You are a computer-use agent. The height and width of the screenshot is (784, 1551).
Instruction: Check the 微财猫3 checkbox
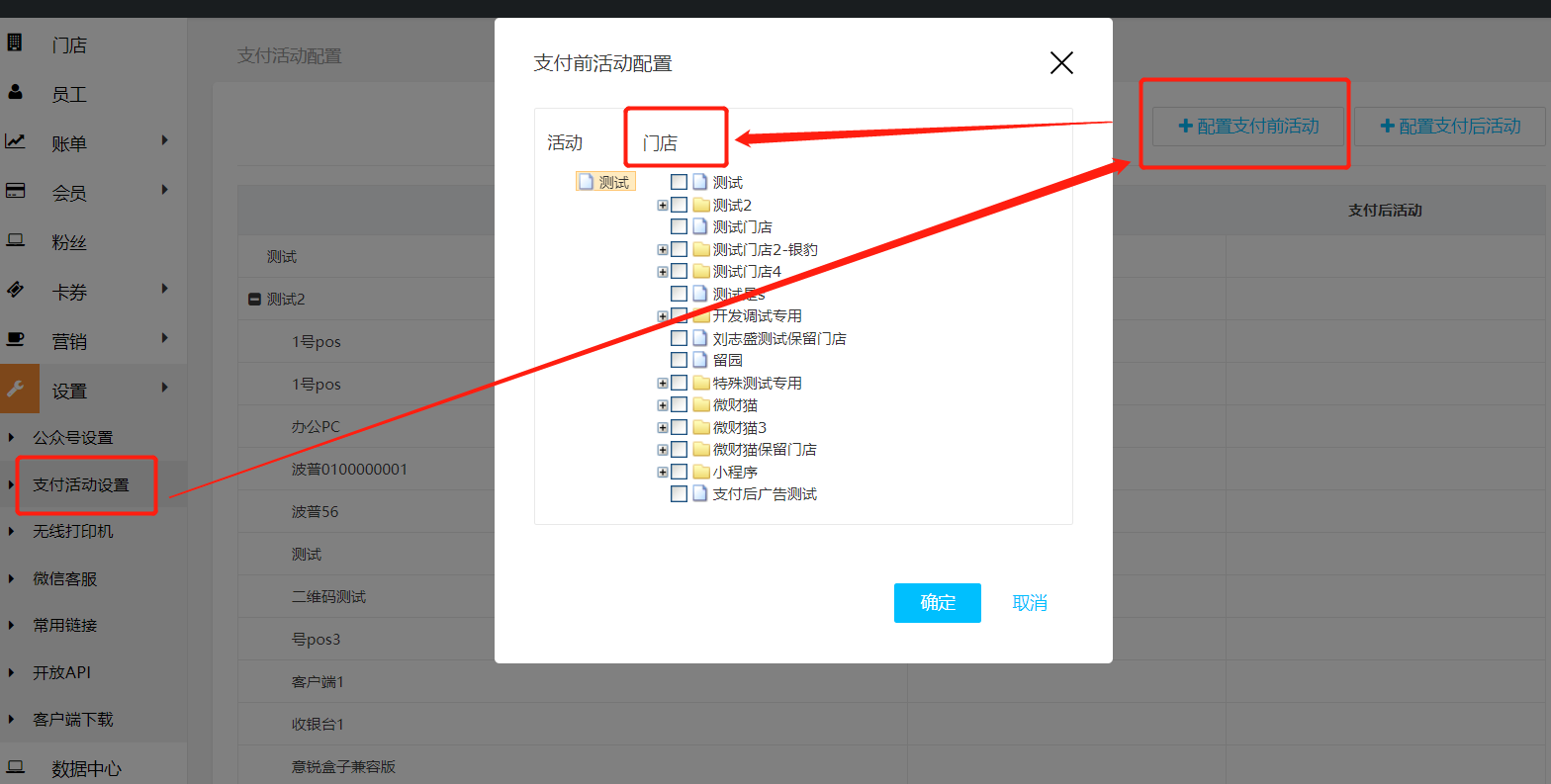(679, 427)
